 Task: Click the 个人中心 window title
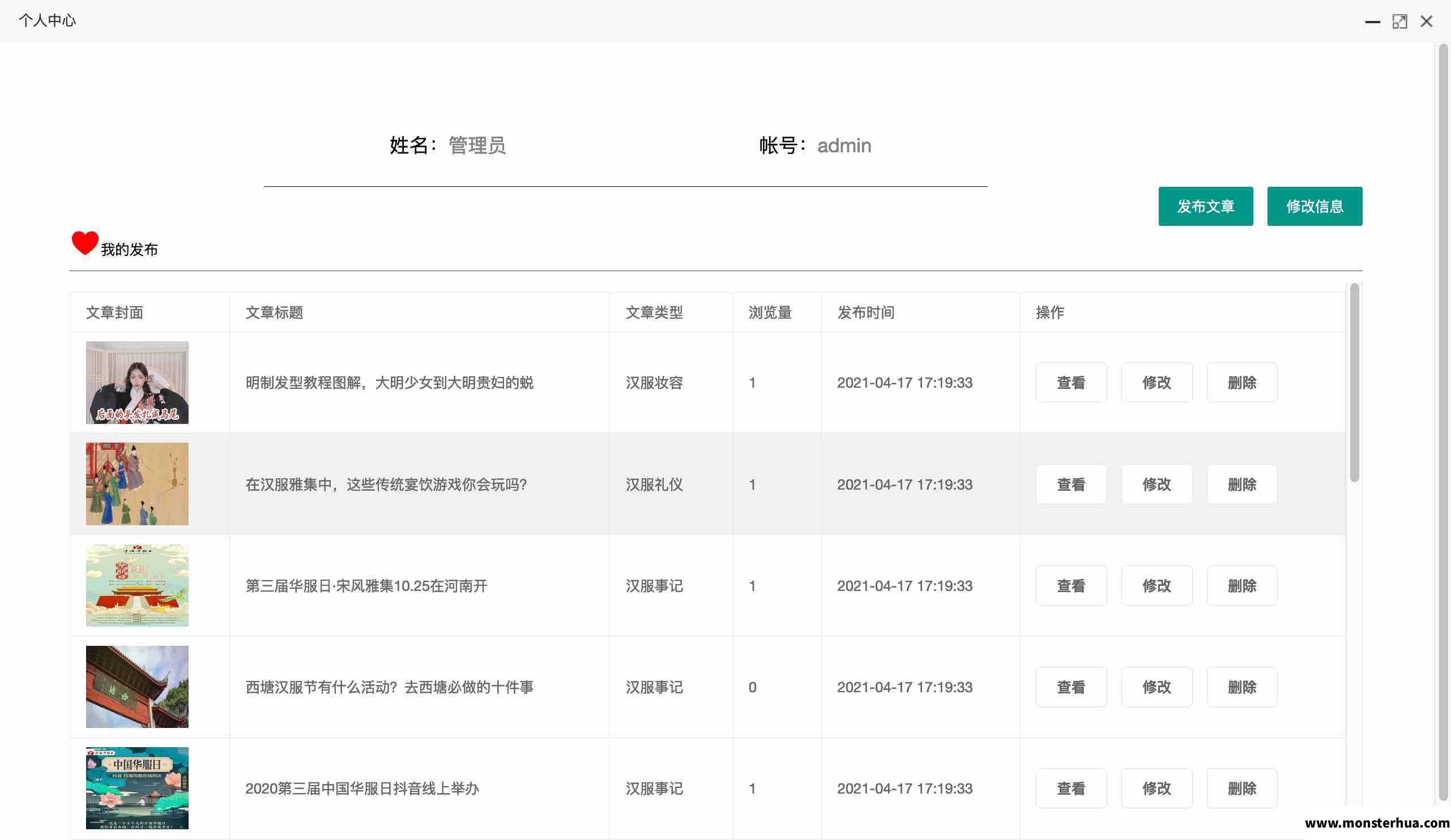(46, 20)
